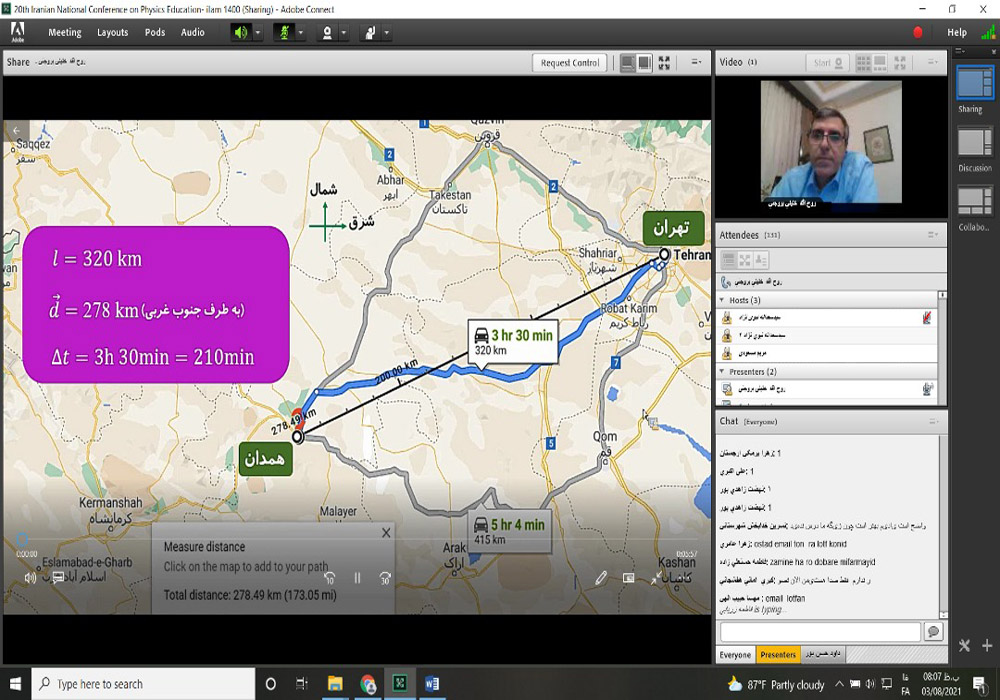This screenshot has width=1000, height=700.
Task: Mute the speaker audio icon
Action: (x=241, y=32)
